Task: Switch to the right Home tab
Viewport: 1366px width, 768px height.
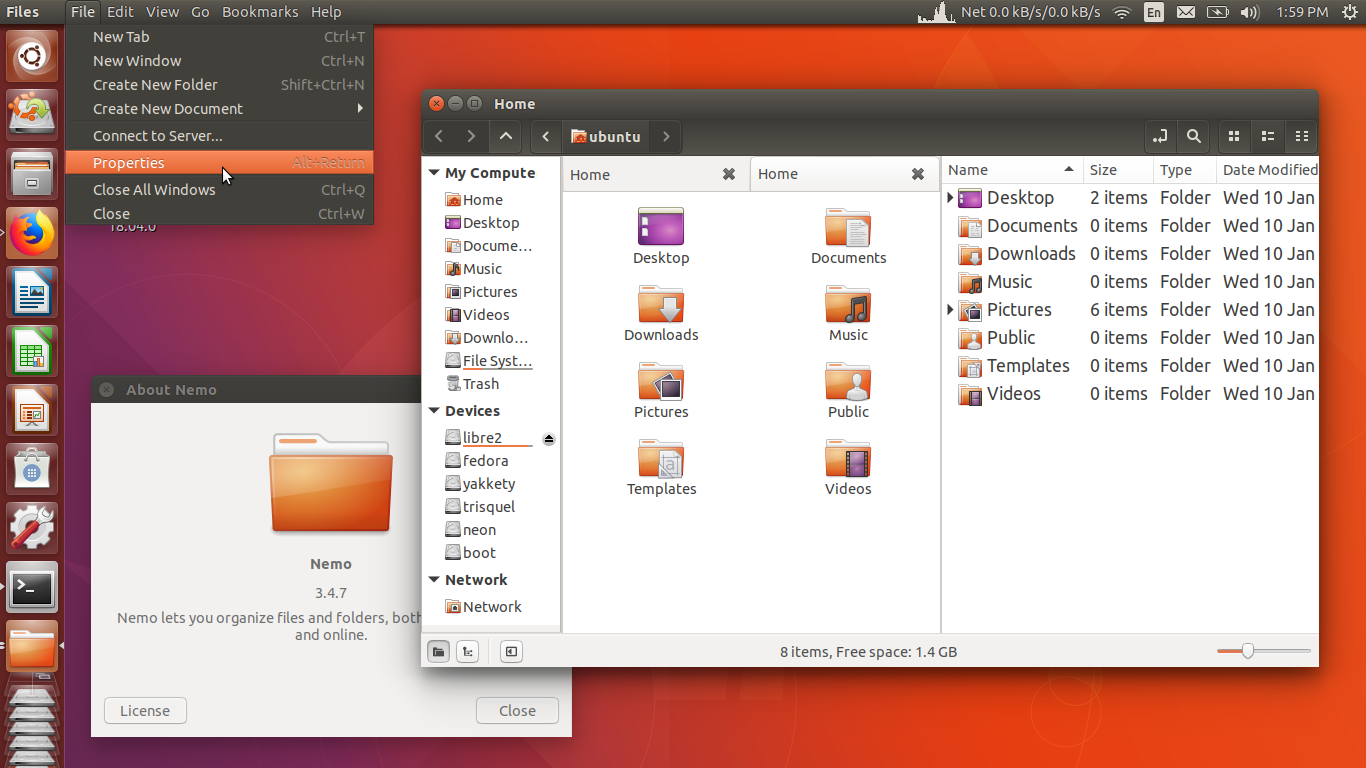Action: pyautogui.click(x=844, y=174)
